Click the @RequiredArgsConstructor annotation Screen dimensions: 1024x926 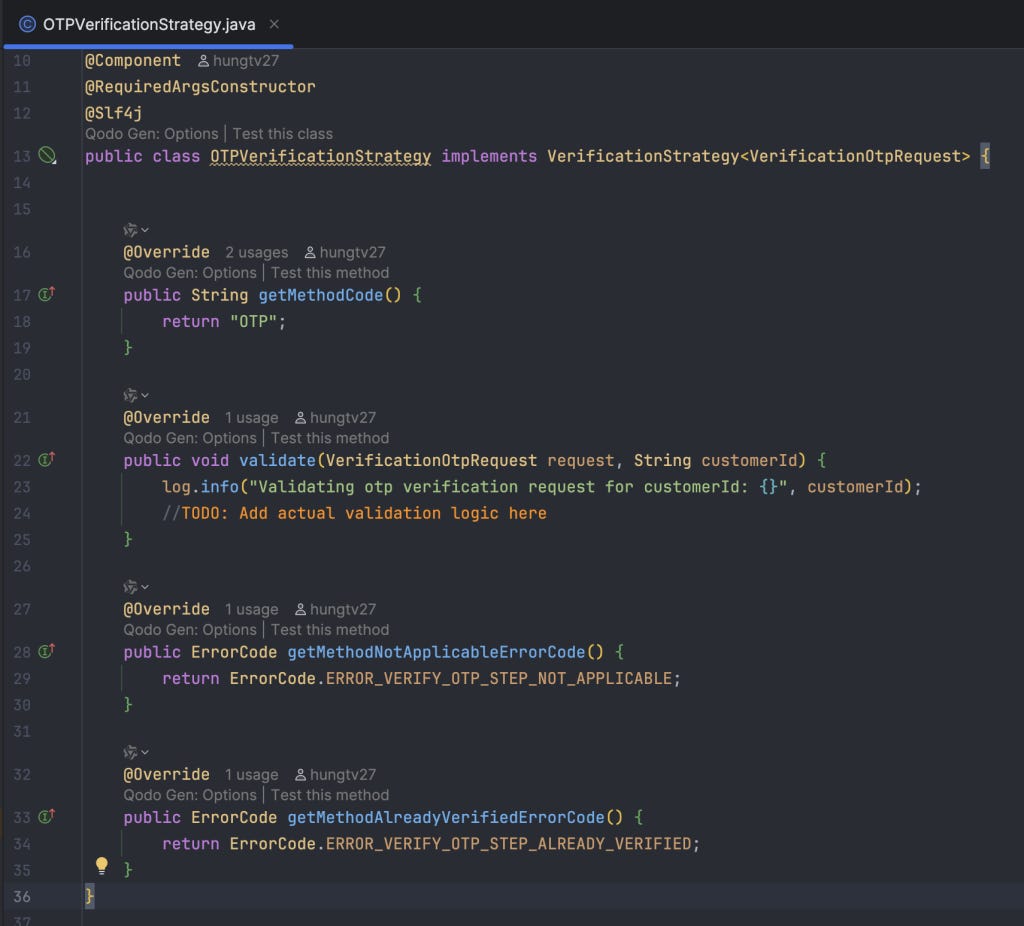(200, 87)
